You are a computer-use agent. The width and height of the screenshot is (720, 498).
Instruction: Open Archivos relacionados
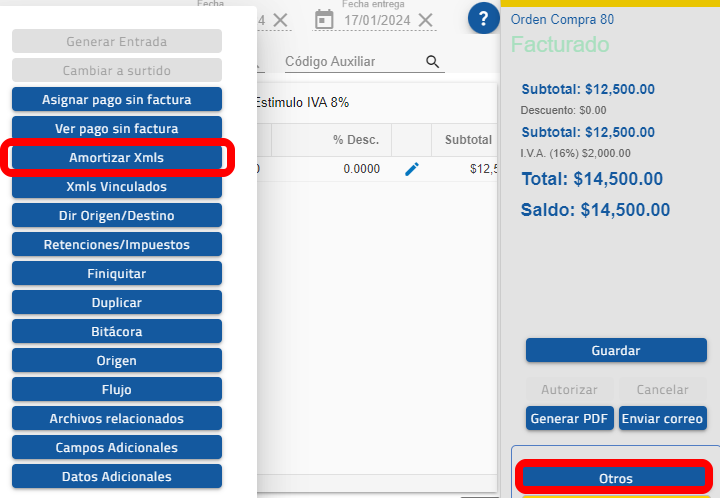pyautogui.click(x=117, y=419)
